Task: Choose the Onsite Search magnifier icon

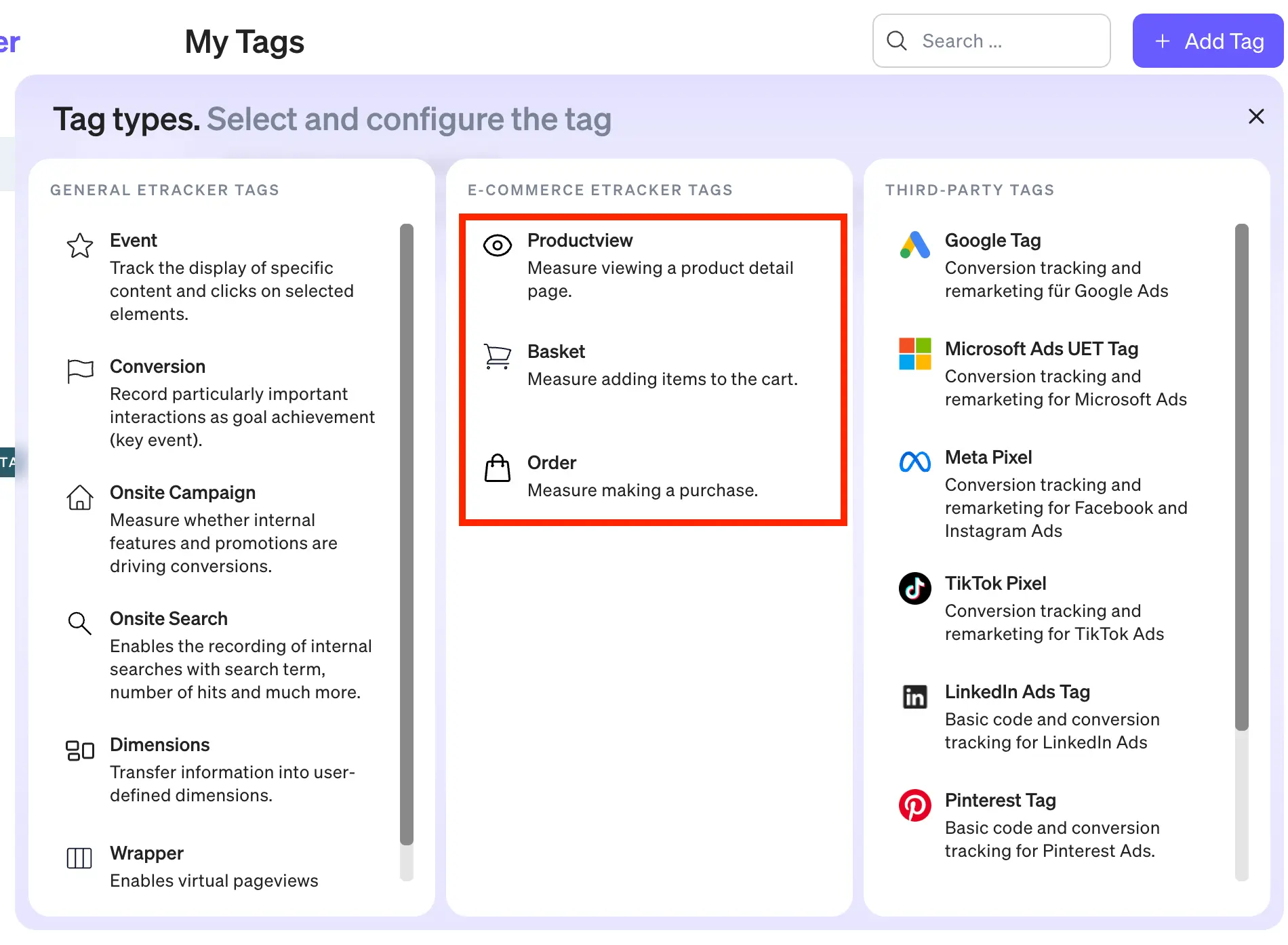Action: [79, 623]
